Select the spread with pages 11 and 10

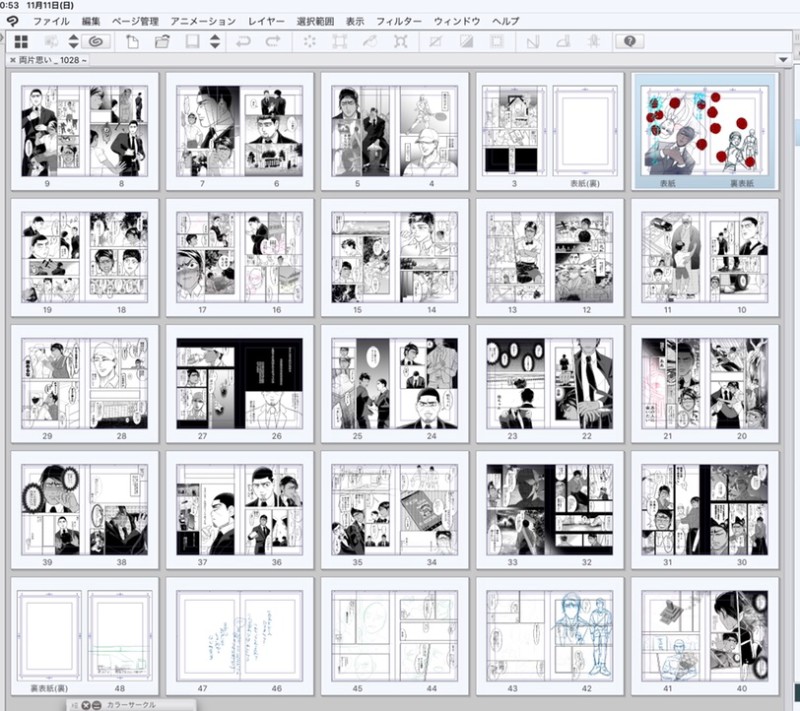(x=705, y=258)
